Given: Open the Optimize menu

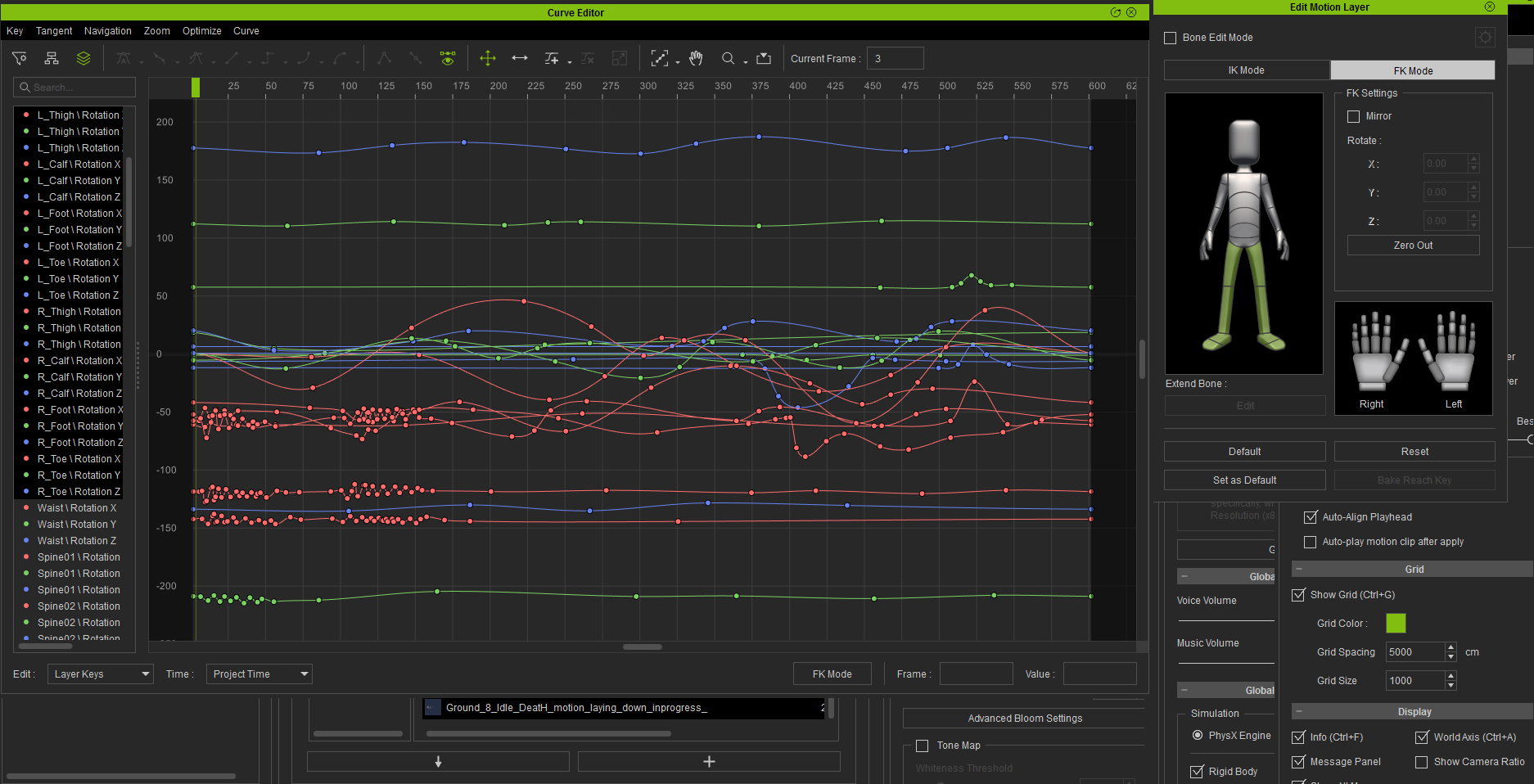Looking at the screenshot, I should pos(202,31).
